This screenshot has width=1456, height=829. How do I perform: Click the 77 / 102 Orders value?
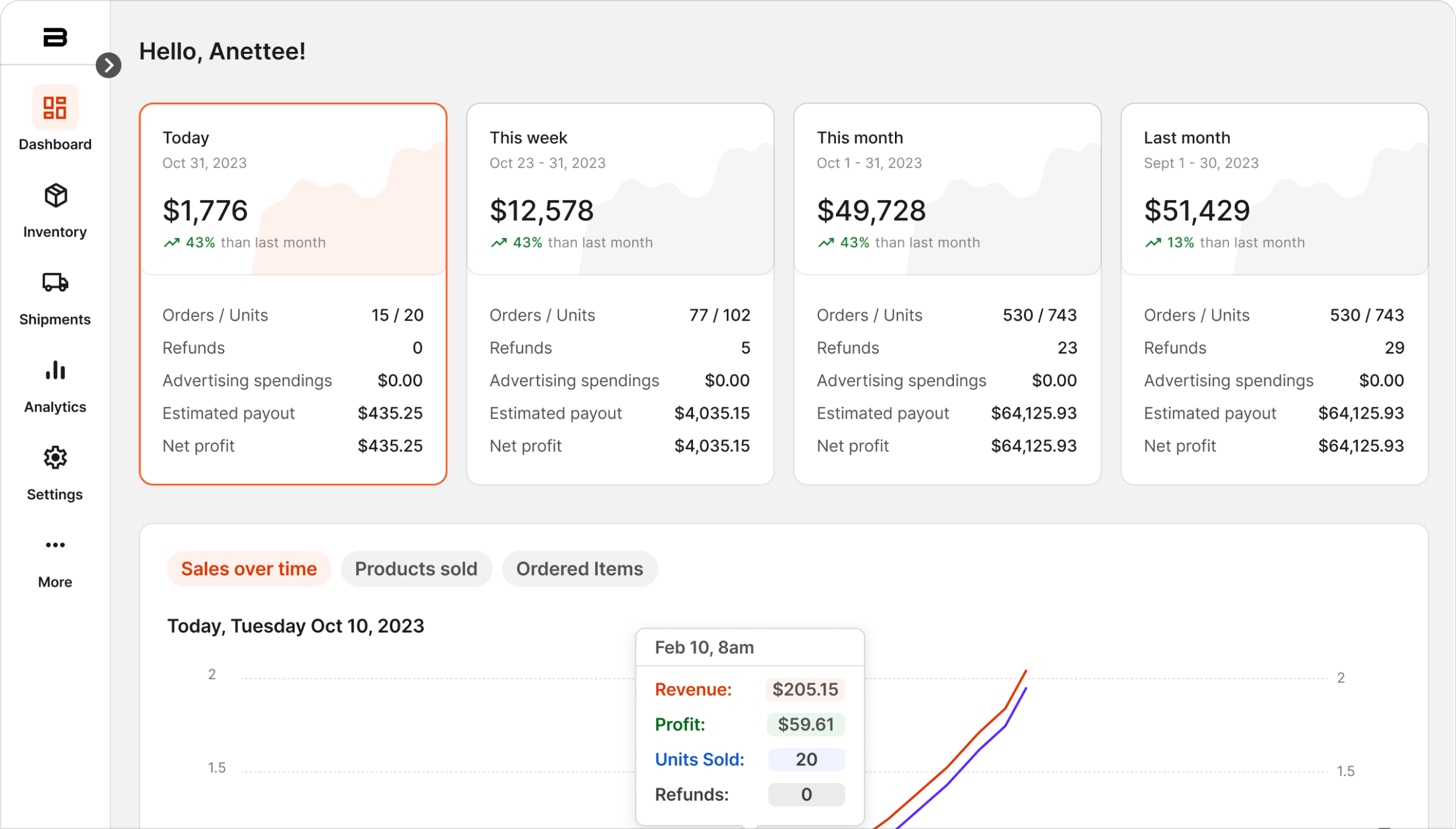(720, 315)
